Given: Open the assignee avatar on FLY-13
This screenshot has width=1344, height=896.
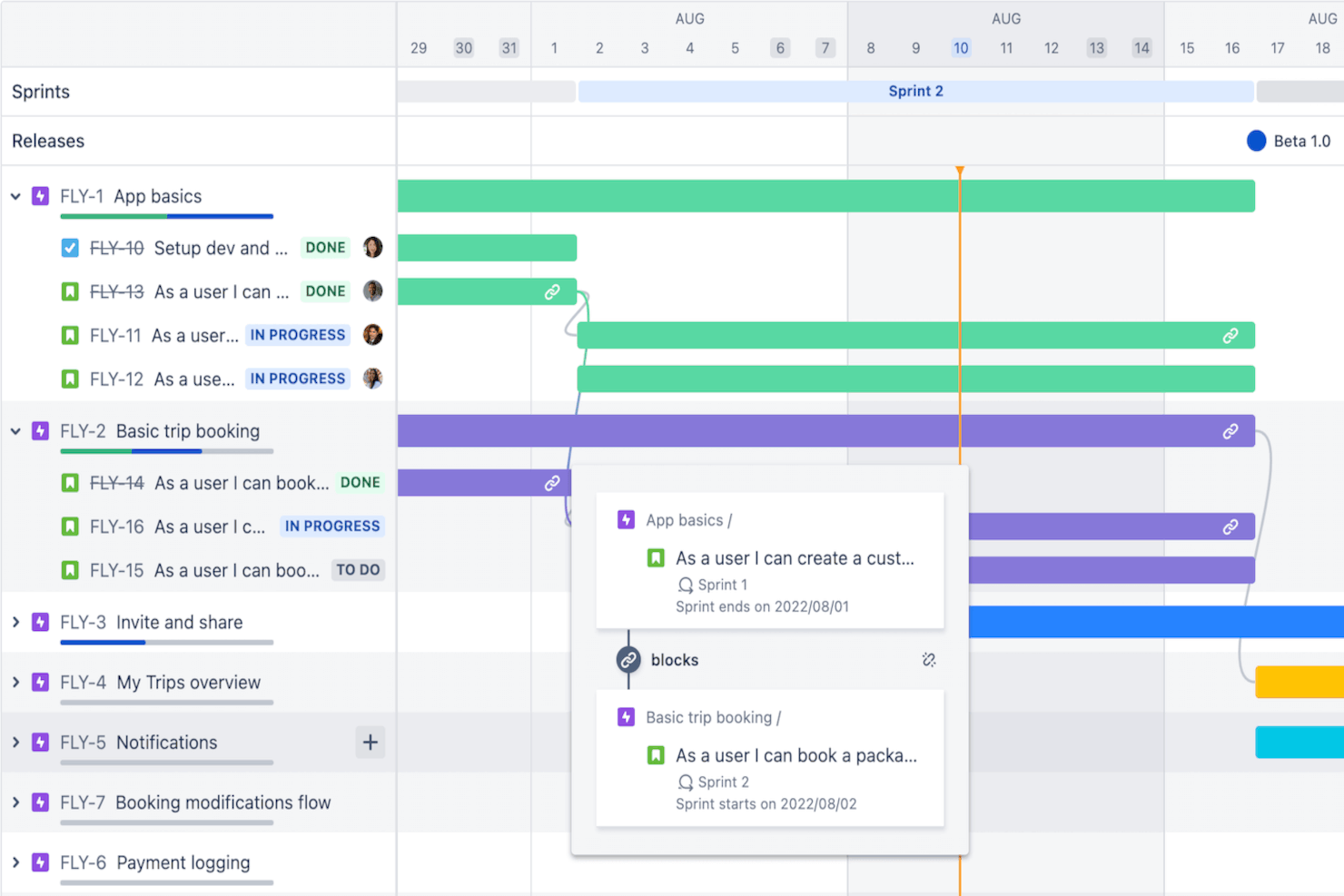Looking at the screenshot, I should tap(372, 290).
